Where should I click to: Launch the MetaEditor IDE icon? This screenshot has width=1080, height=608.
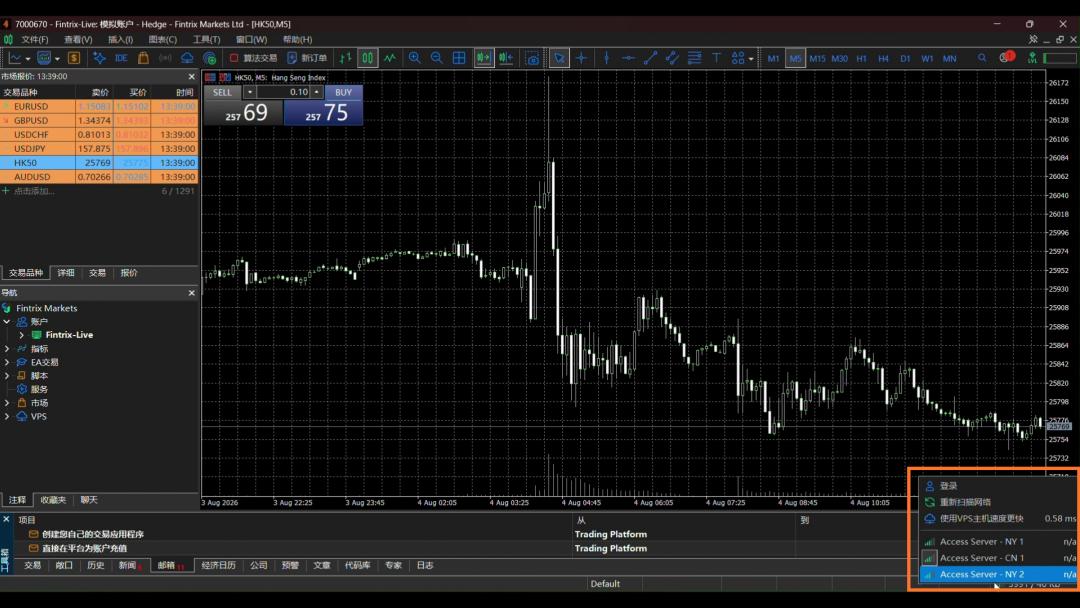pyautogui.click(x=121, y=59)
